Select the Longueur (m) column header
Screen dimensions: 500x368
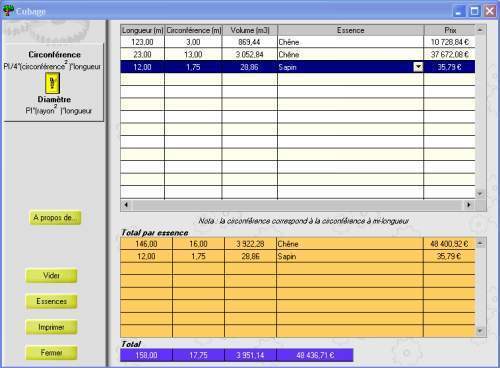click(x=142, y=30)
